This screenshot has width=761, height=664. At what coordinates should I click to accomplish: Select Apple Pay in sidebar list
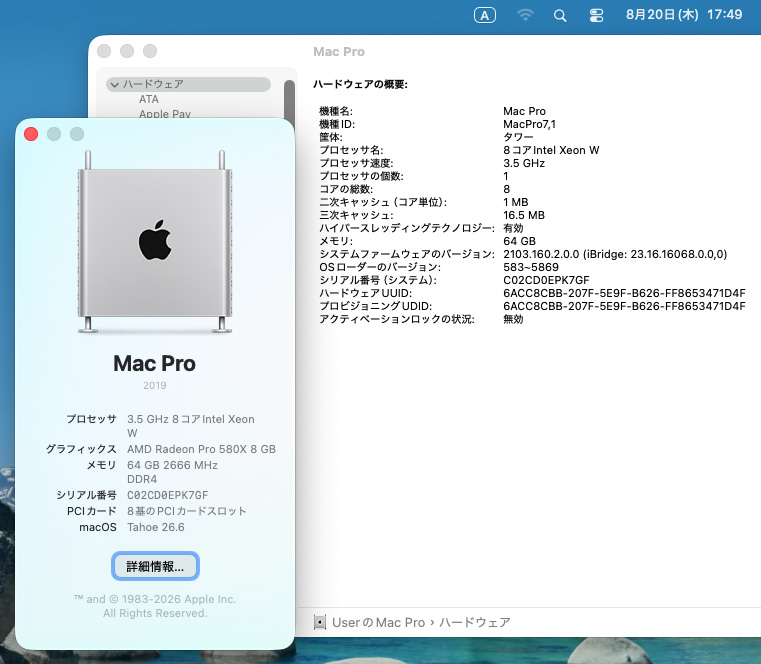pos(165,114)
